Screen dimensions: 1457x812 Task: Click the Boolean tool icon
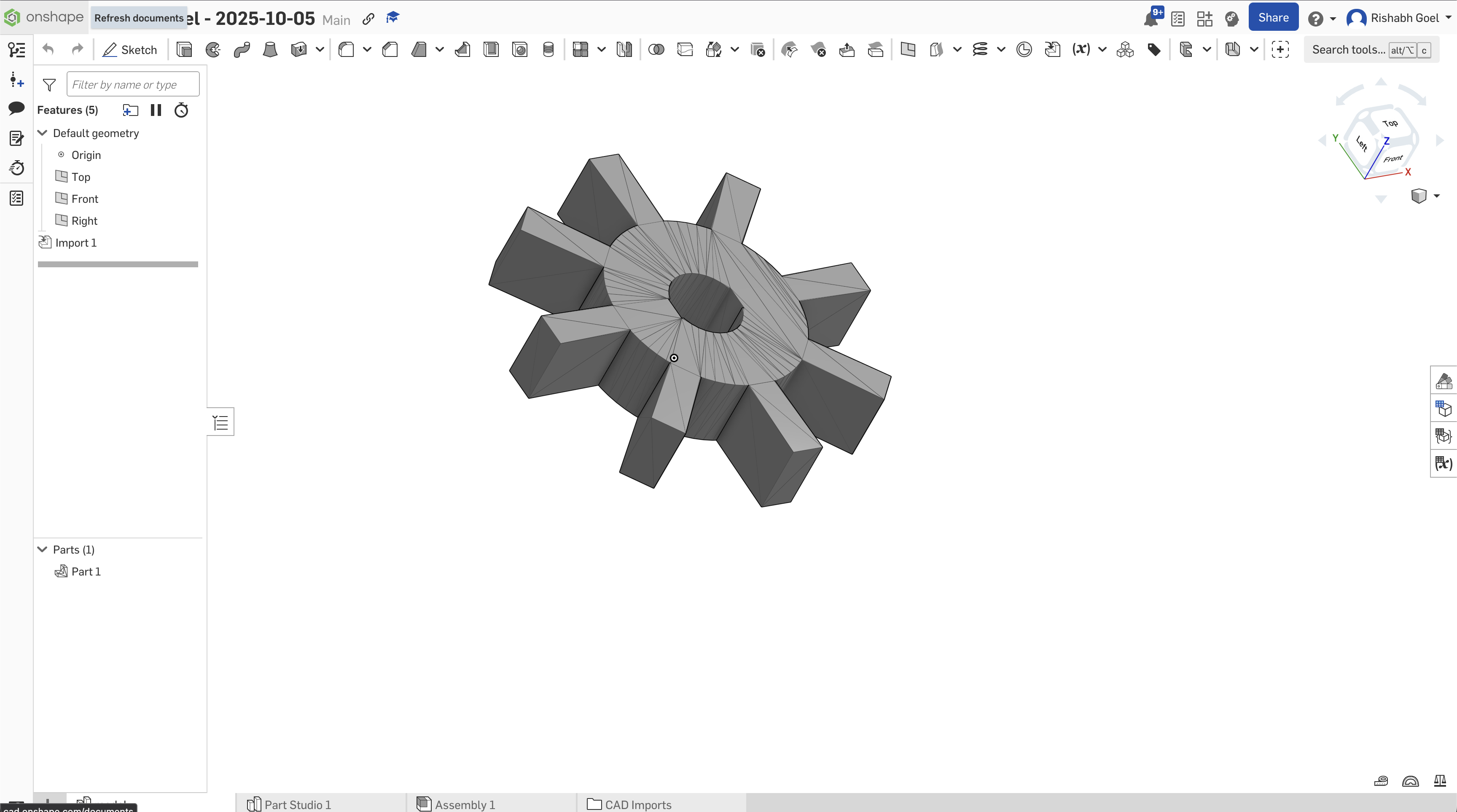[656, 50]
